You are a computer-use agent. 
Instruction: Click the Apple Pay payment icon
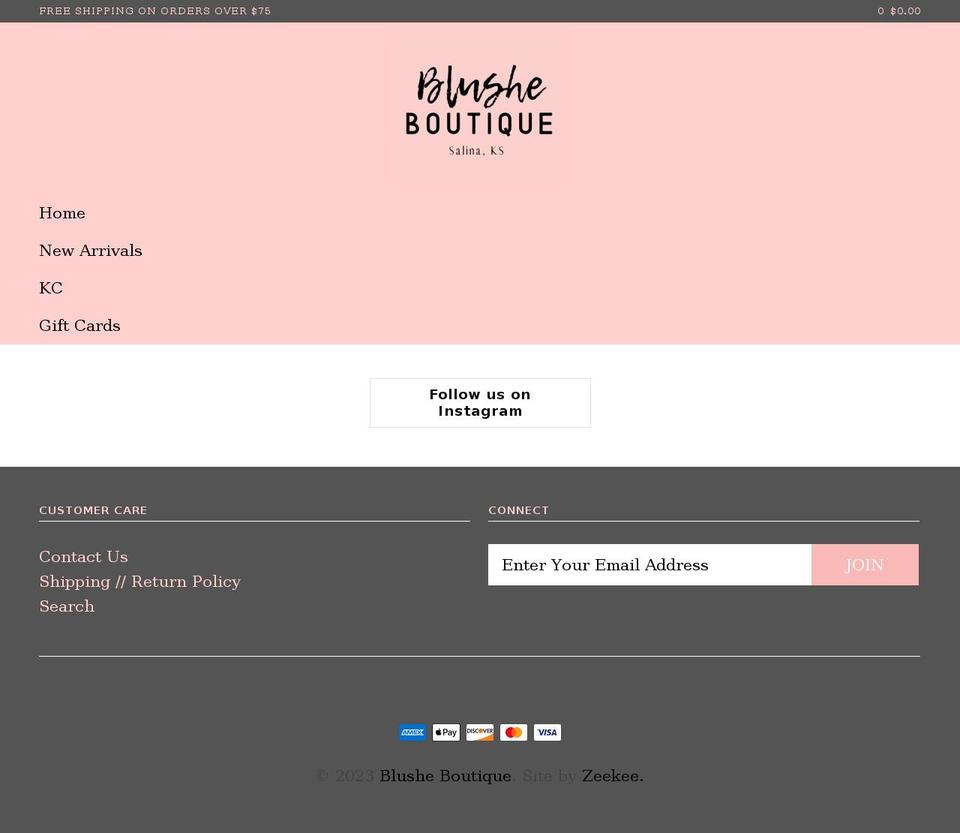click(x=446, y=732)
